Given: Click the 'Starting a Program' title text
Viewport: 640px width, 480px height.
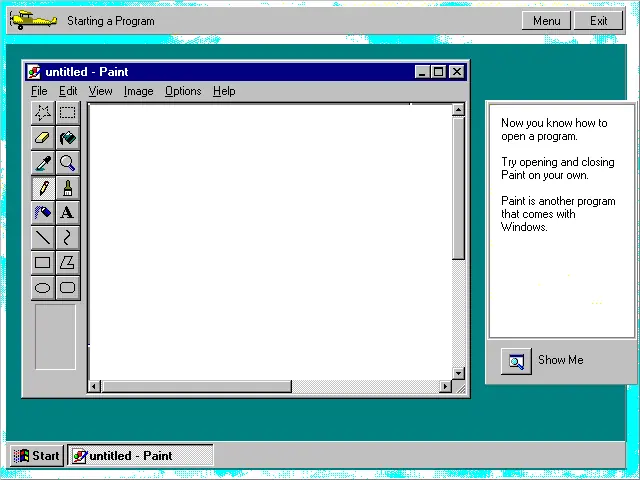Looking at the screenshot, I should 111,21.
